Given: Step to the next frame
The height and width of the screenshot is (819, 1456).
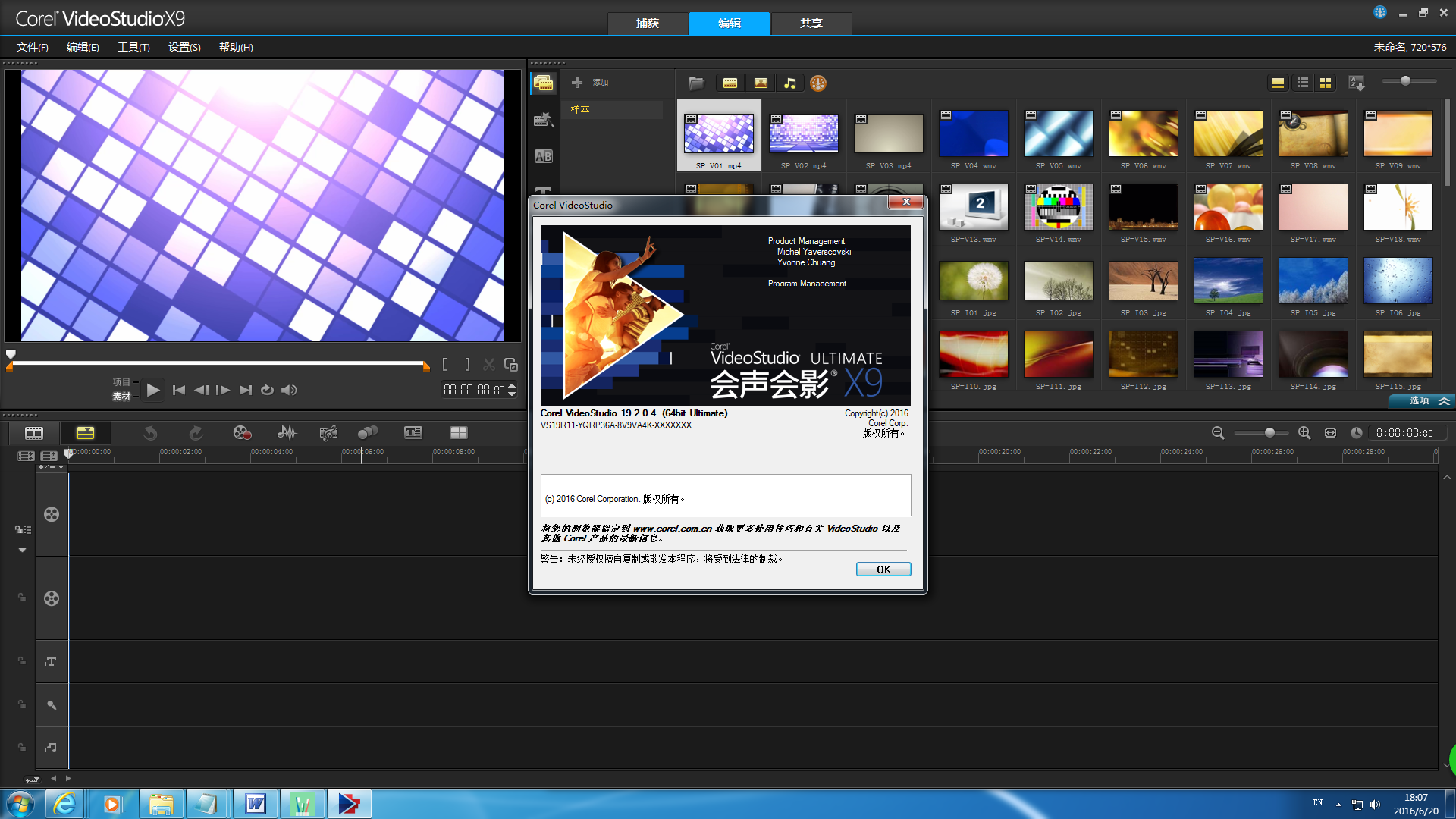Looking at the screenshot, I should coord(223,390).
